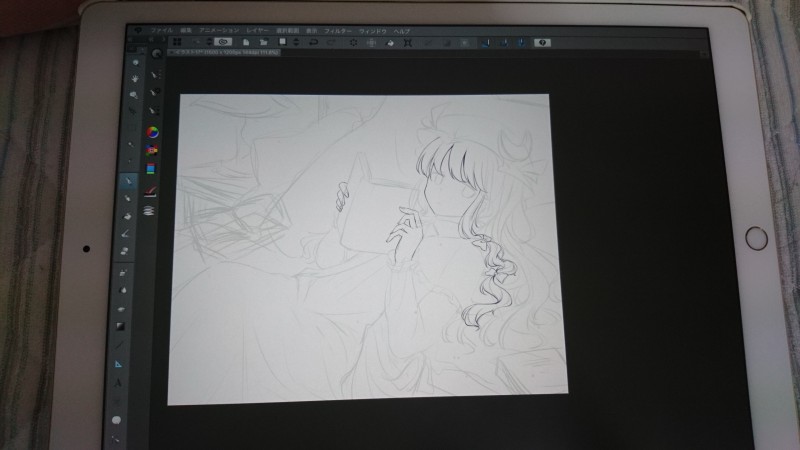Select the highlighted Pen tool
800x450 pixels.
[128, 181]
